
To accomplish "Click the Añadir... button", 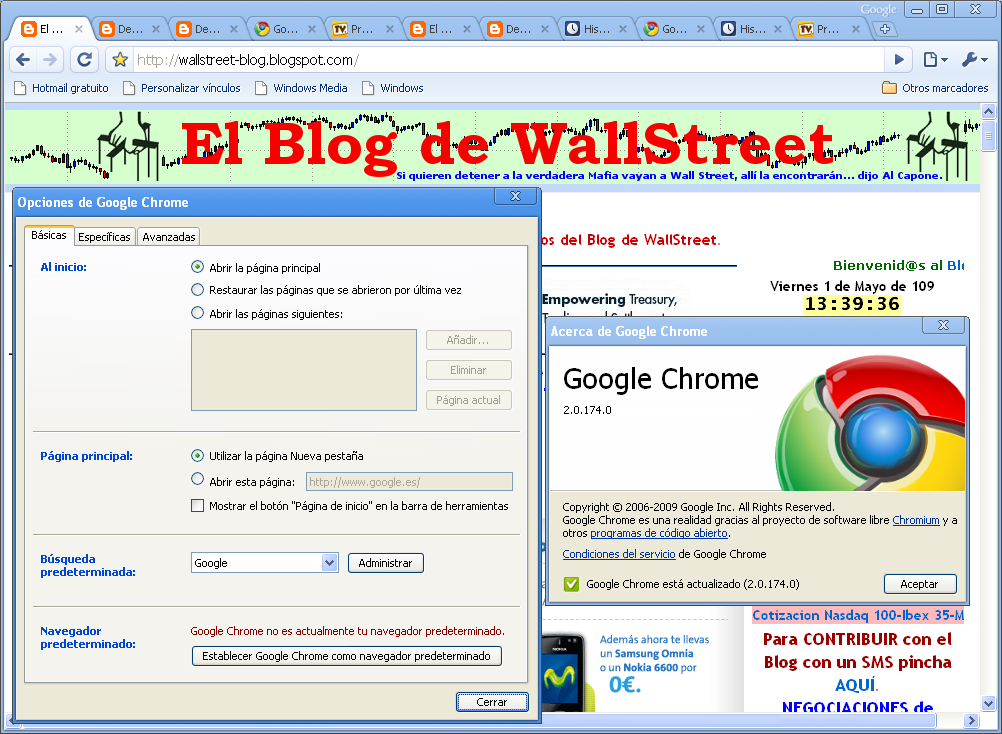I will pyautogui.click(x=468, y=340).
